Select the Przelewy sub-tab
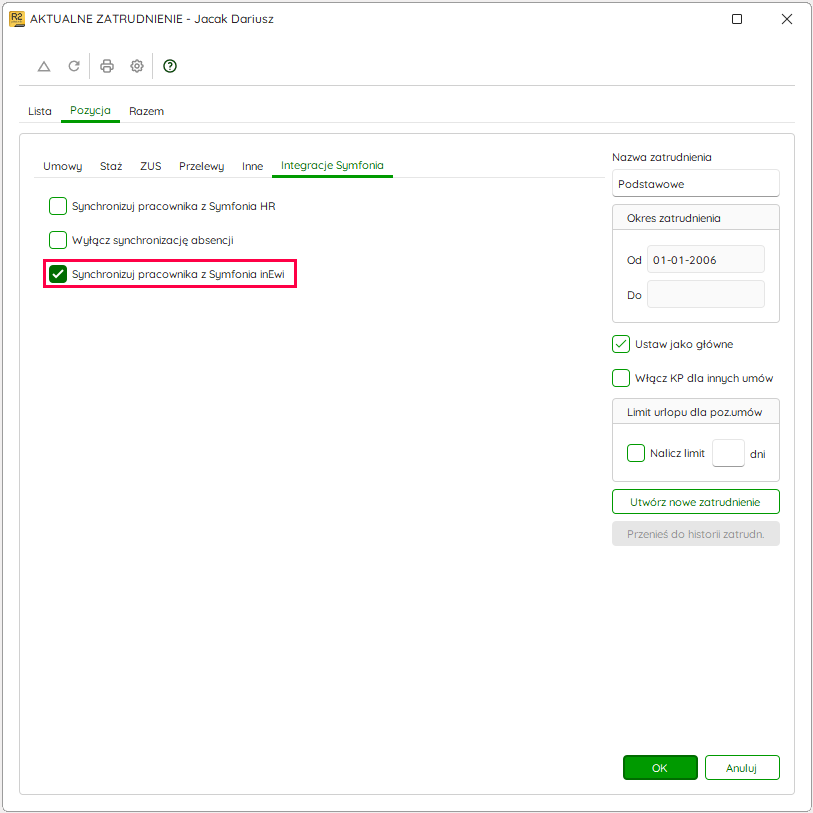Viewport: 813px width, 813px height. point(202,166)
